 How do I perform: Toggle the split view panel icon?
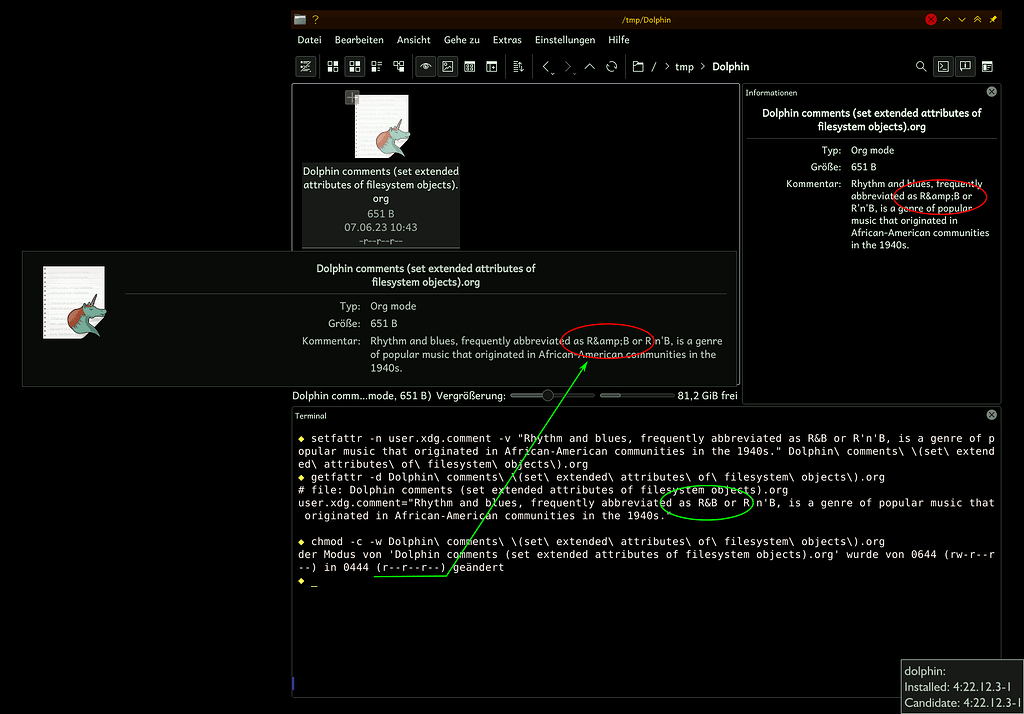965,66
